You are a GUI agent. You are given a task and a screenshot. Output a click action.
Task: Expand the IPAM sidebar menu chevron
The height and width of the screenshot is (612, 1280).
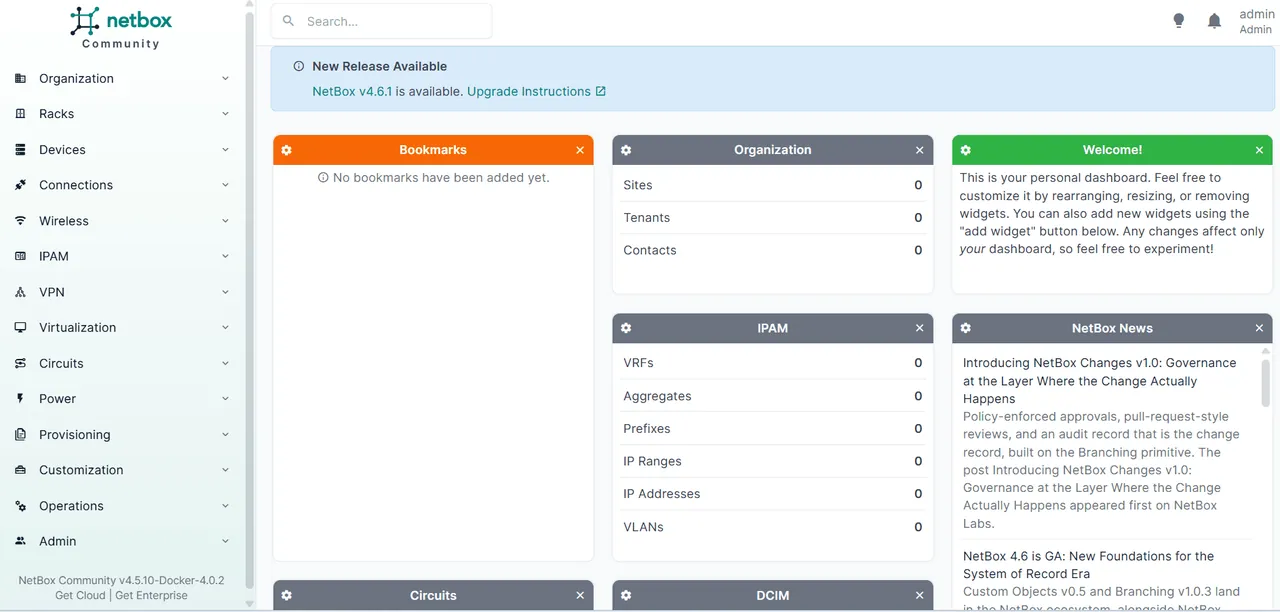[225, 256]
